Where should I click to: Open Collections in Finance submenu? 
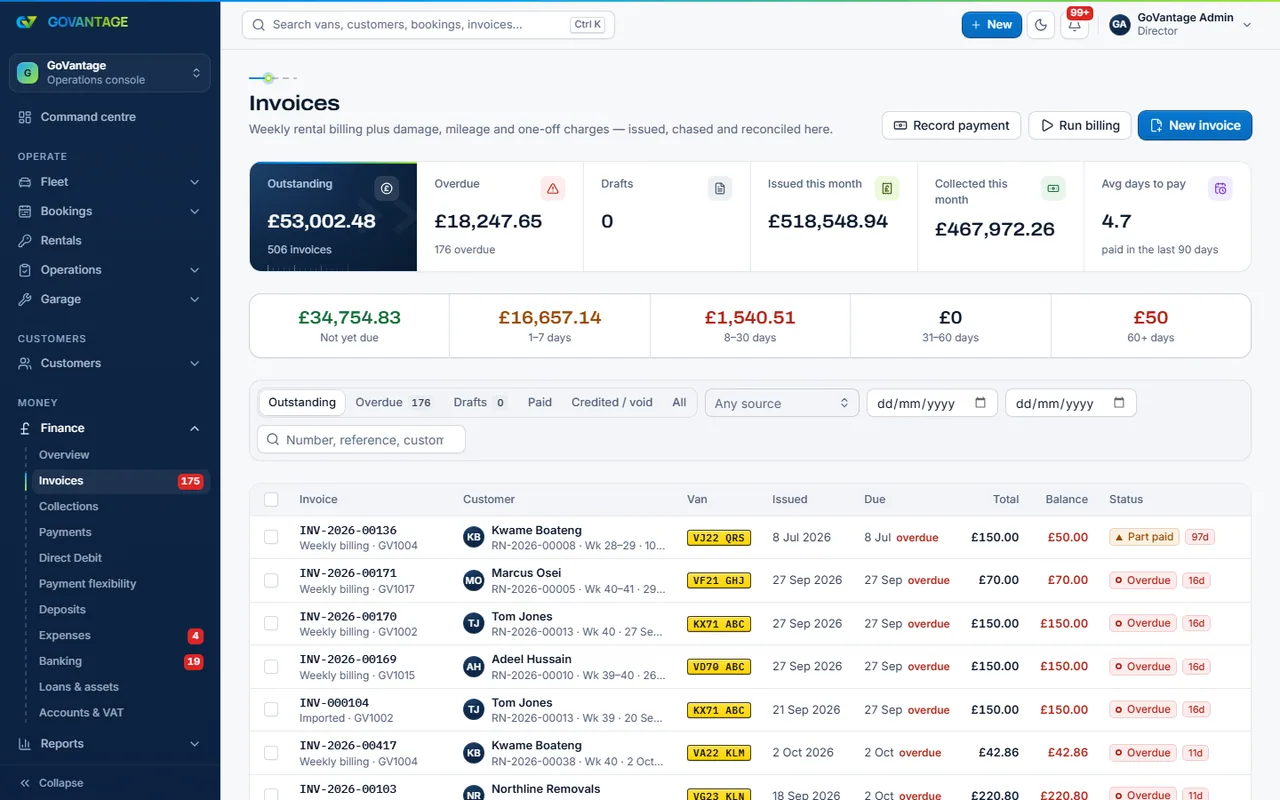[x=69, y=506]
